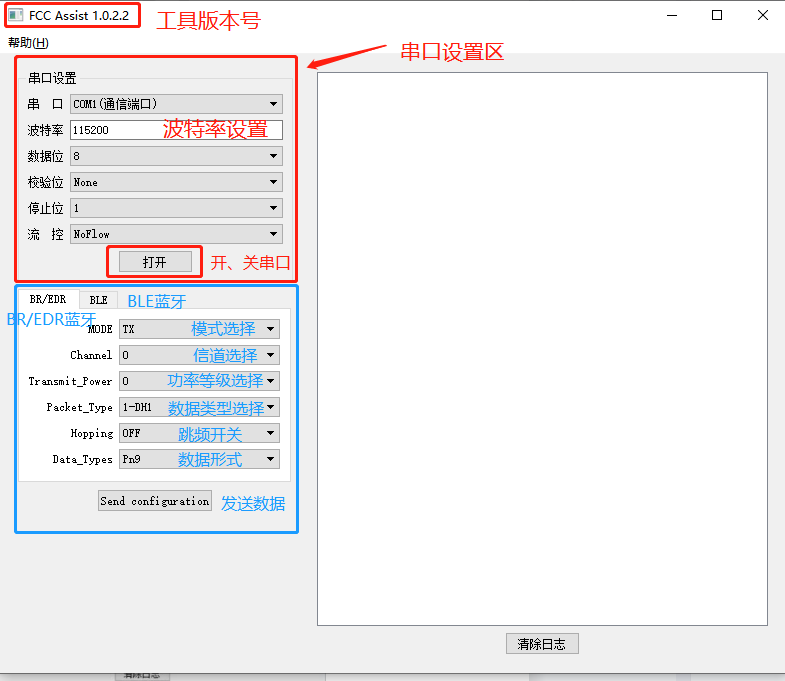The width and height of the screenshot is (785, 681).
Task: Maximize the FCC Assist window
Action: 717,16
